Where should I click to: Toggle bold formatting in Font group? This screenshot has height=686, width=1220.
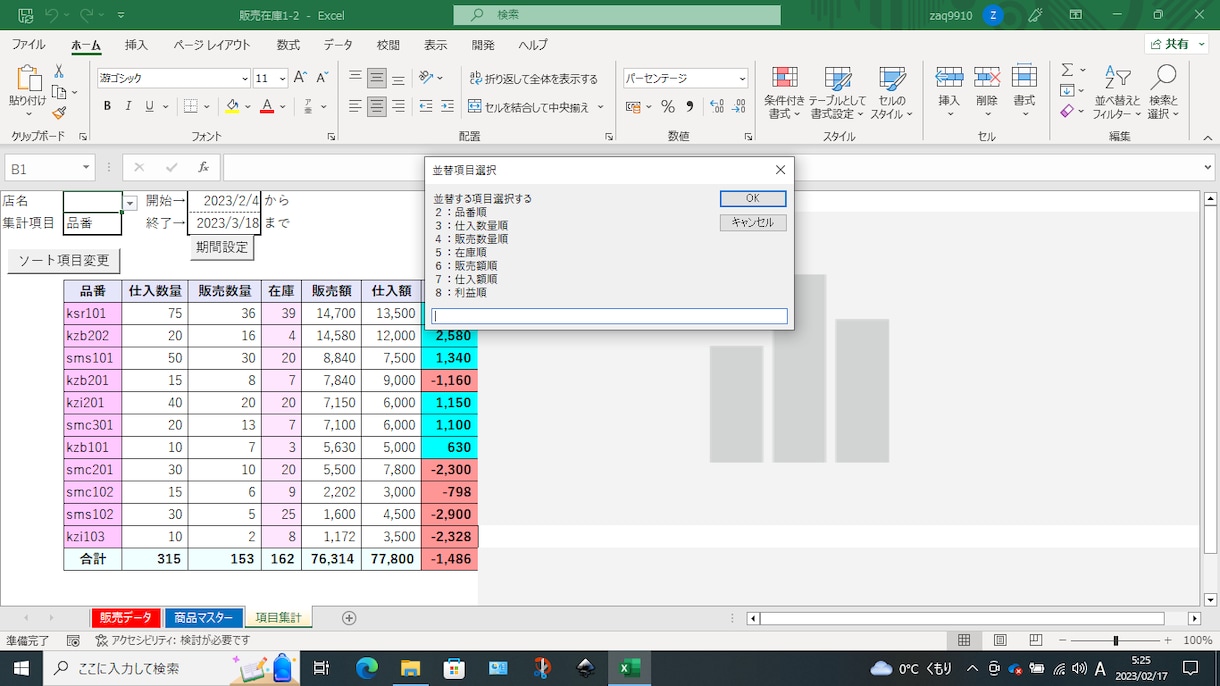coord(107,107)
